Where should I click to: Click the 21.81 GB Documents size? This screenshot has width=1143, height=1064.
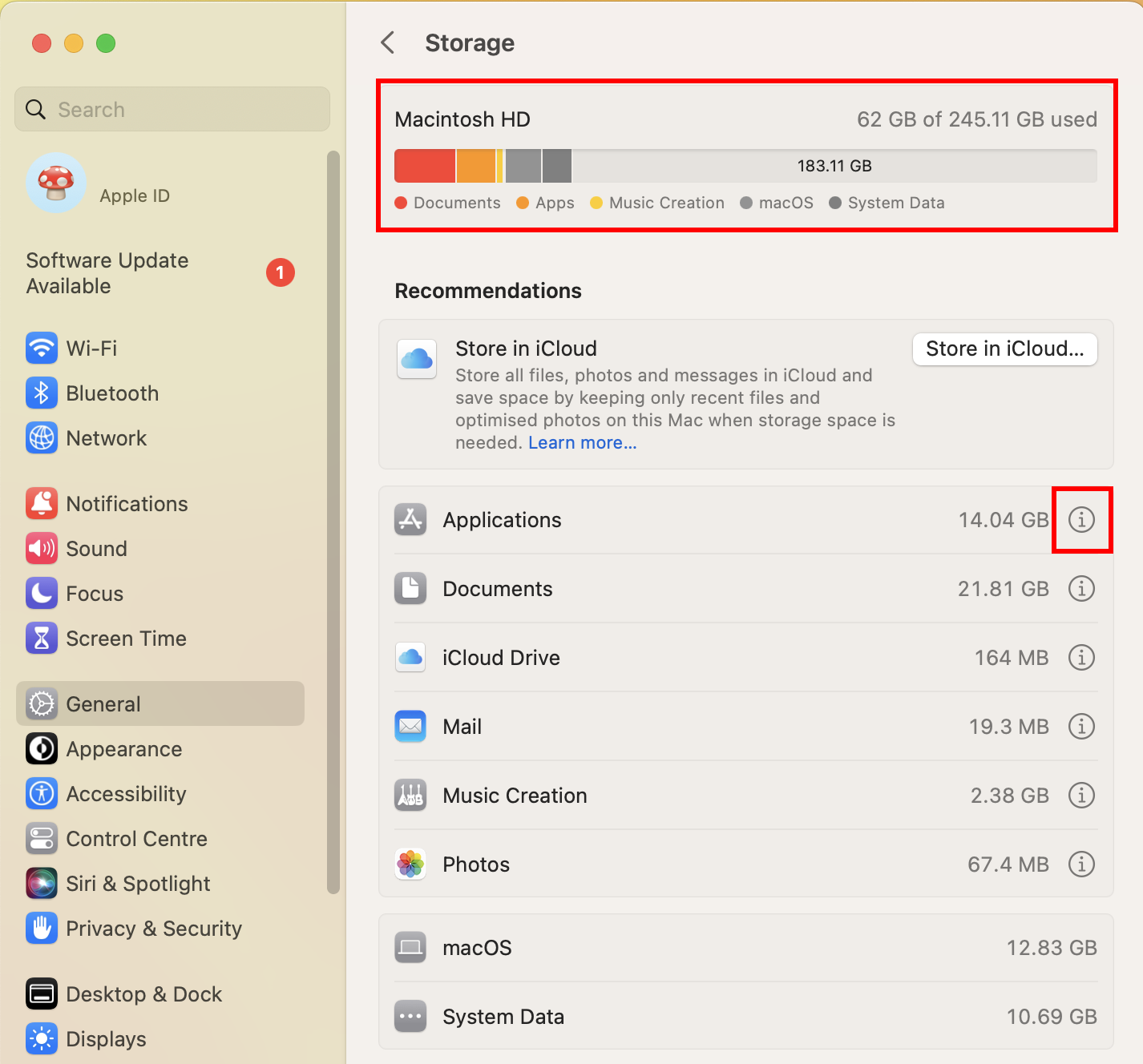1004,589
